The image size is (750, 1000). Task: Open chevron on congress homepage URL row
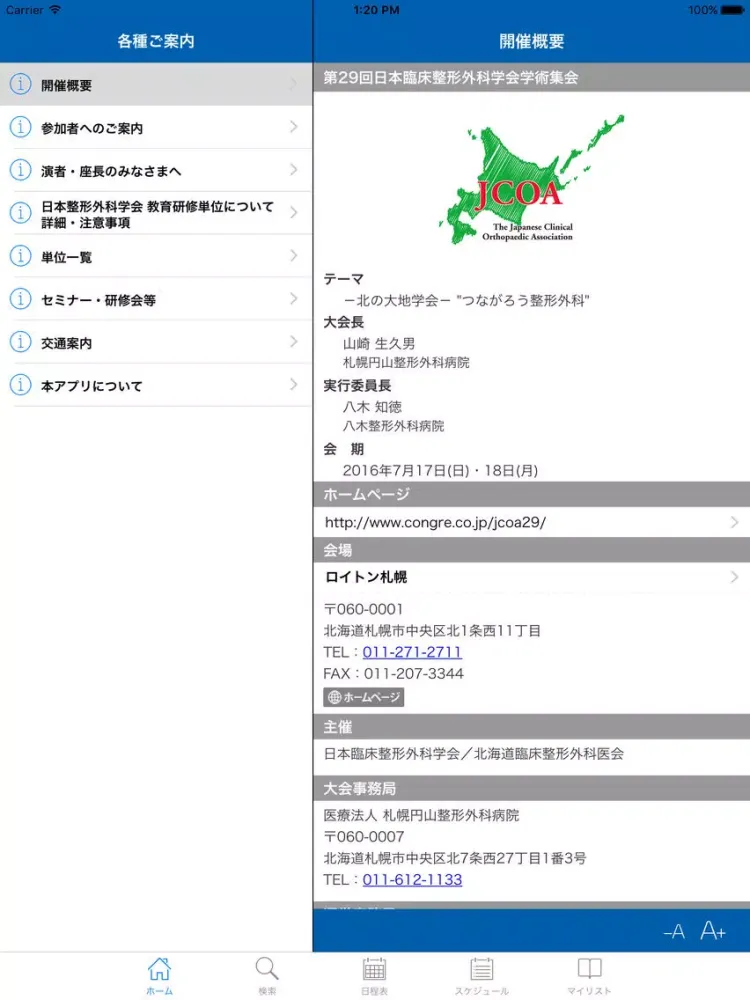[x=735, y=522]
